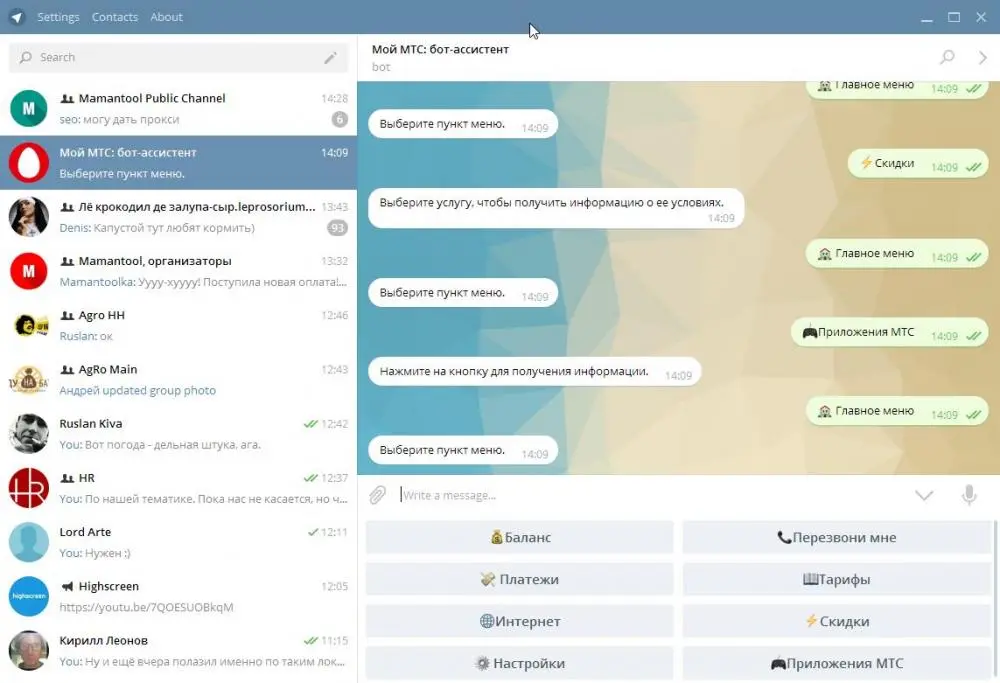The width and height of the screenshot is (1000, 683).
Task: Click the red M avatar of Mamantool, организаторы
Action: 29,271
